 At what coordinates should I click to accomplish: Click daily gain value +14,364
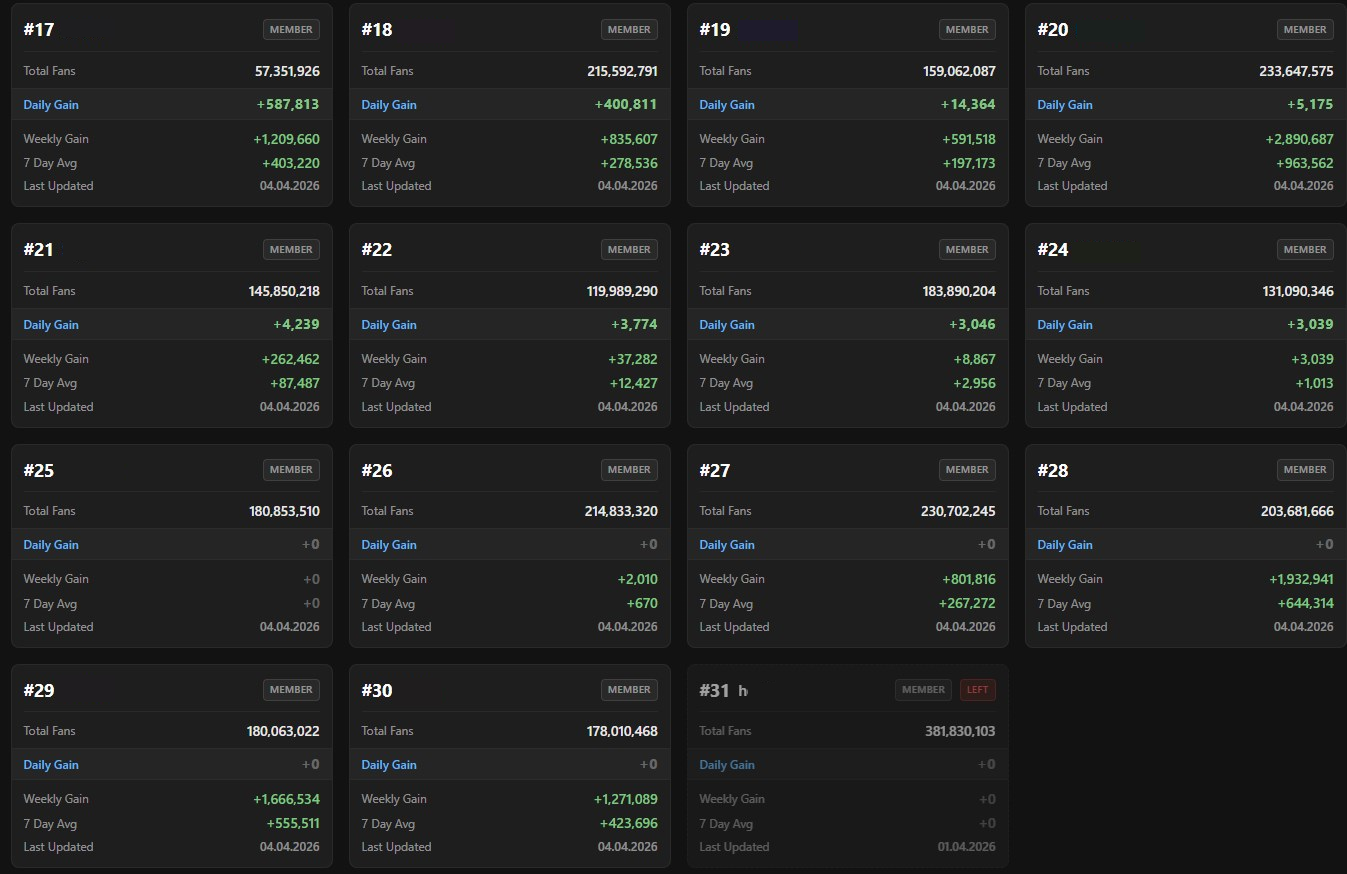point(969,105)
